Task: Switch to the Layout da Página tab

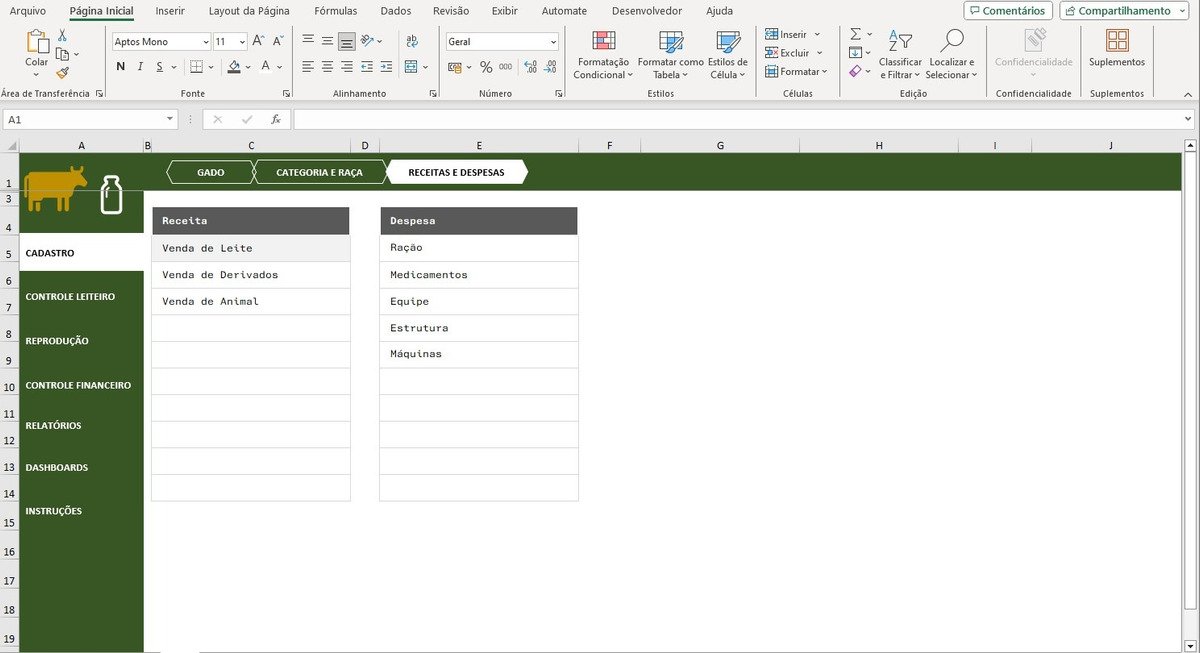Action: point(249,11)
